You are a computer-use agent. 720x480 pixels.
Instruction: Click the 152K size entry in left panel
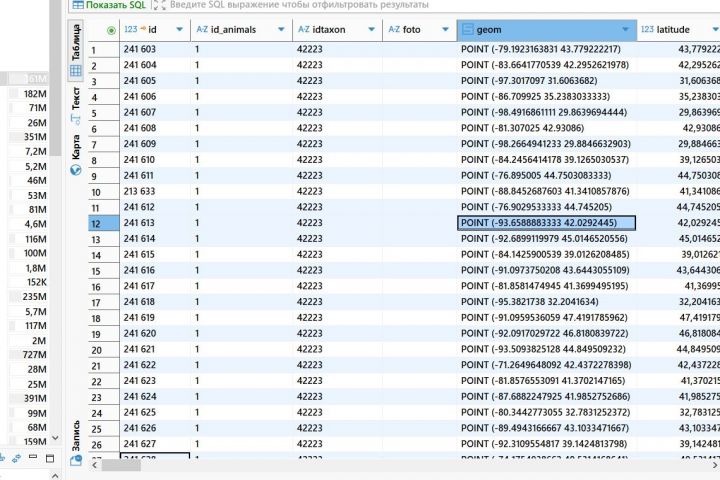tap(37, 282)
